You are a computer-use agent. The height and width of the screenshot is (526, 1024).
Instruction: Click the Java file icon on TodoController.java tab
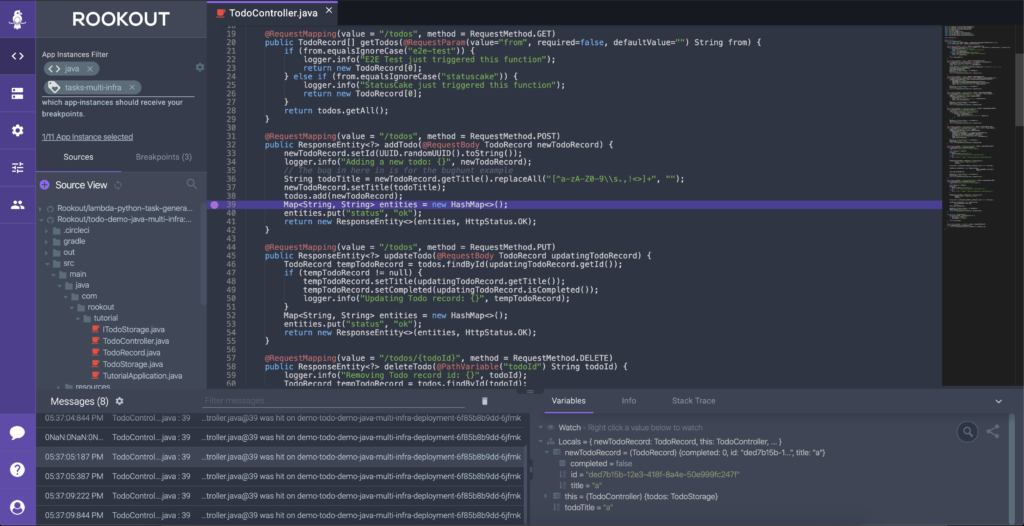(221, 12)
